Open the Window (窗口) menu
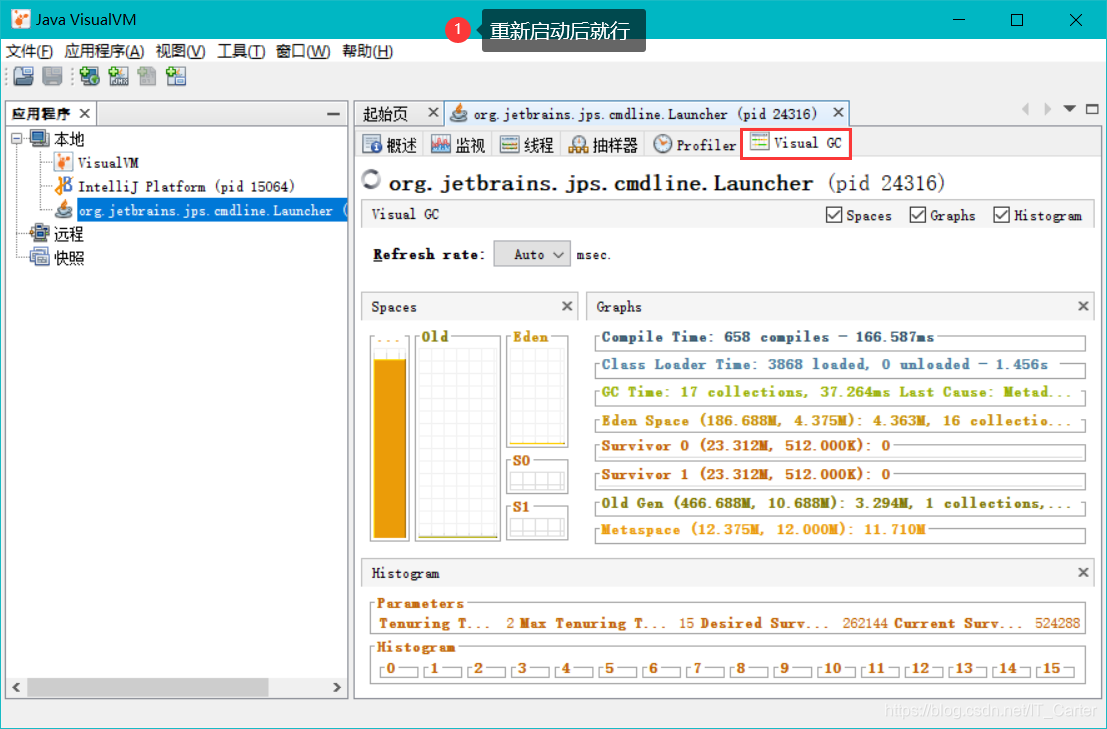This screenshot has height=729, width=1107. [303, 51]
